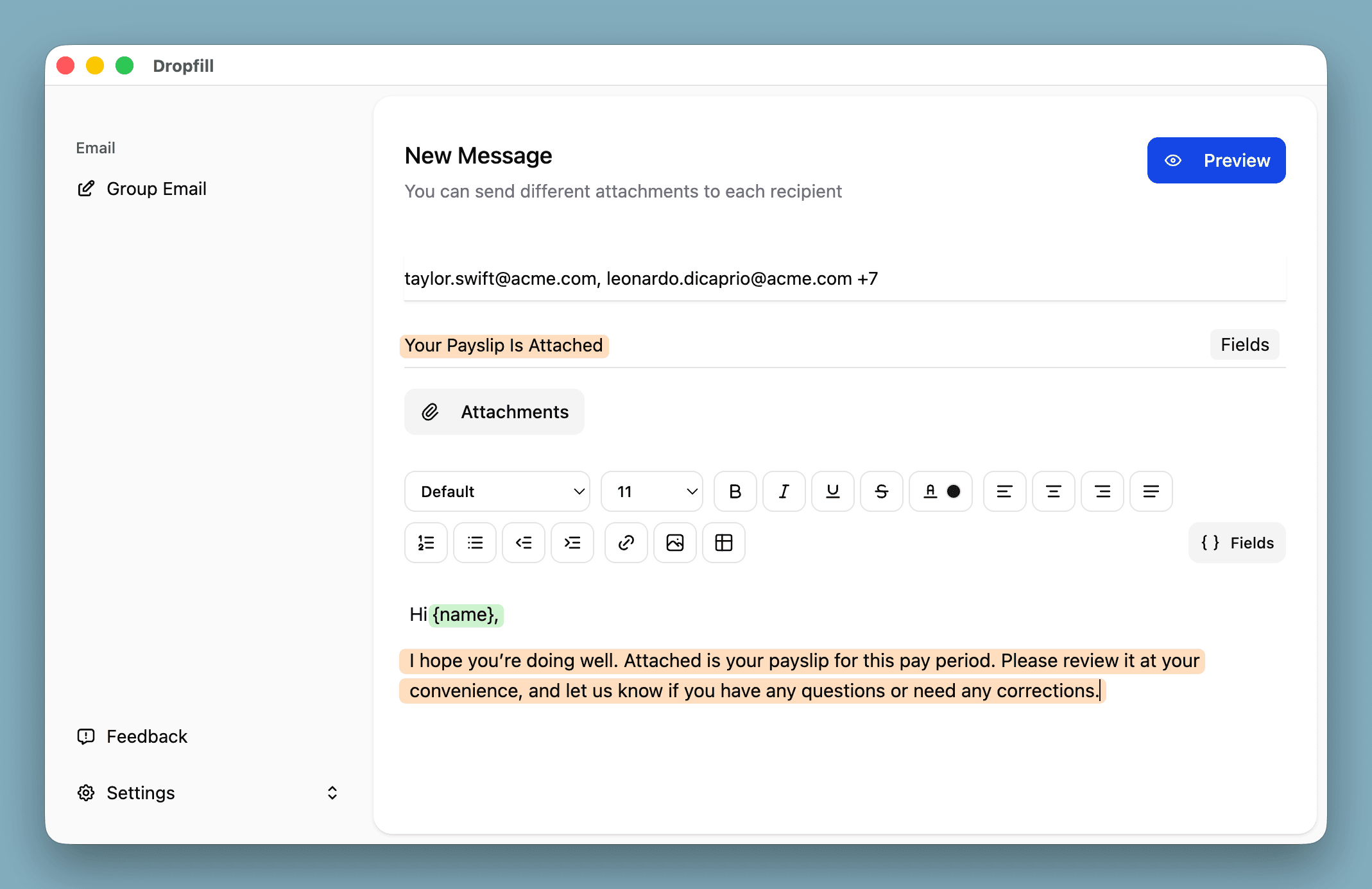Toggle italic text formatting

[x=784, y=491]
